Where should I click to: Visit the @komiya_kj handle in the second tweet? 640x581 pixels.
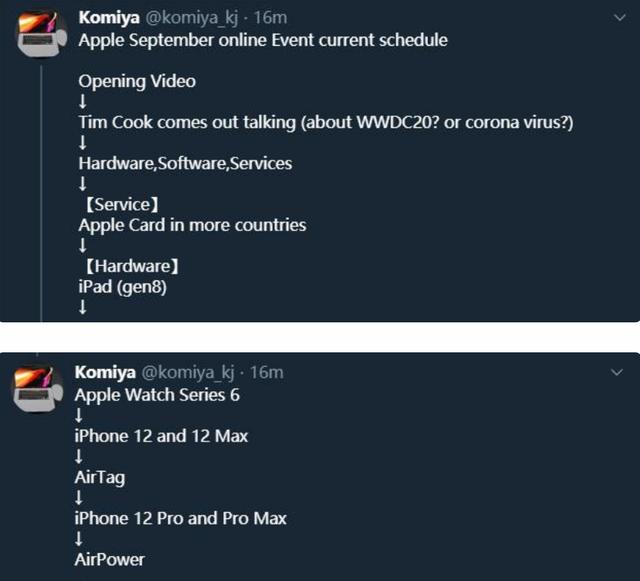(188, 373)
